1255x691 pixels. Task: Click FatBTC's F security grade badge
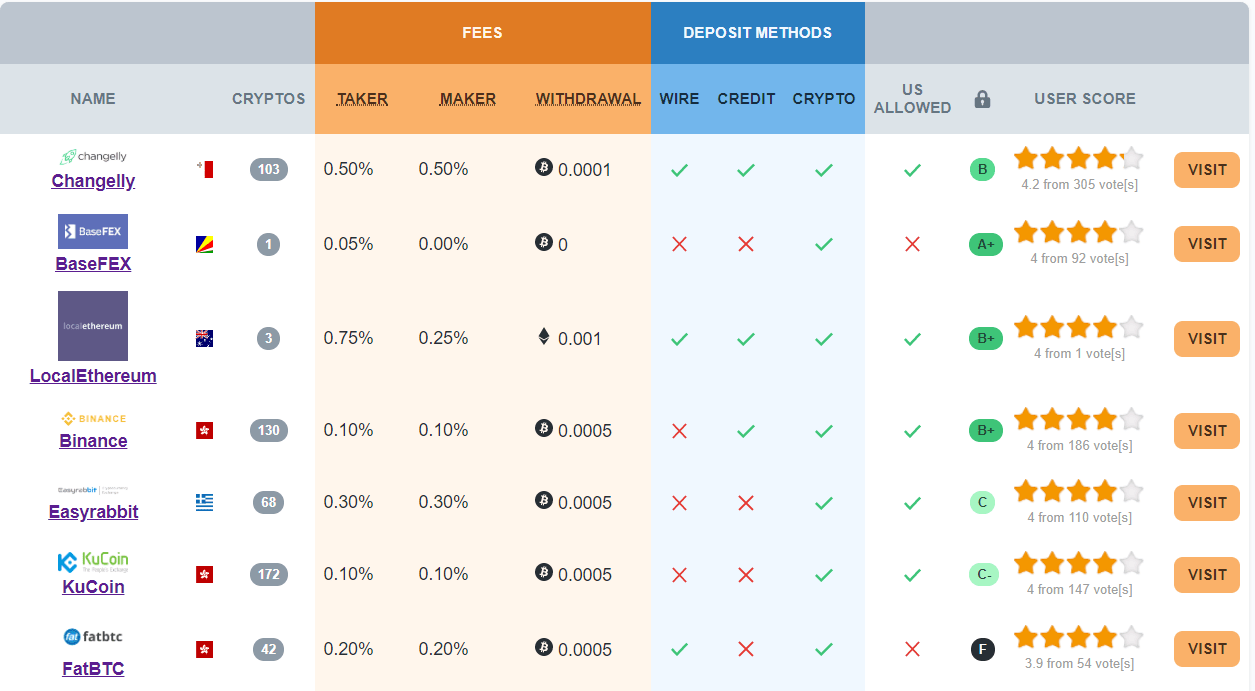(x=983, y=650)
